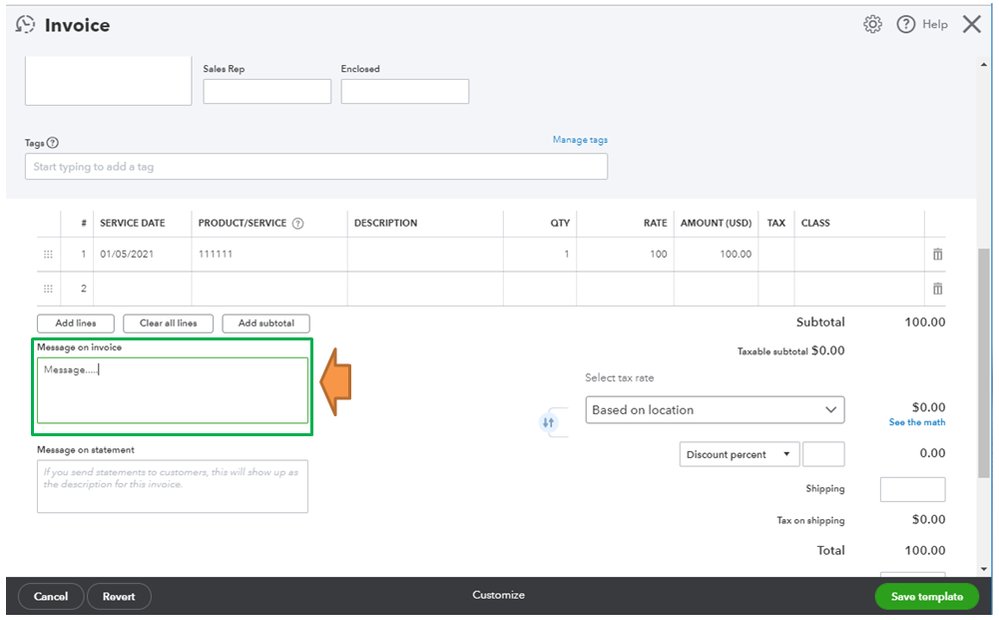
Task: Open the See the math link
Action: point(917,422)
